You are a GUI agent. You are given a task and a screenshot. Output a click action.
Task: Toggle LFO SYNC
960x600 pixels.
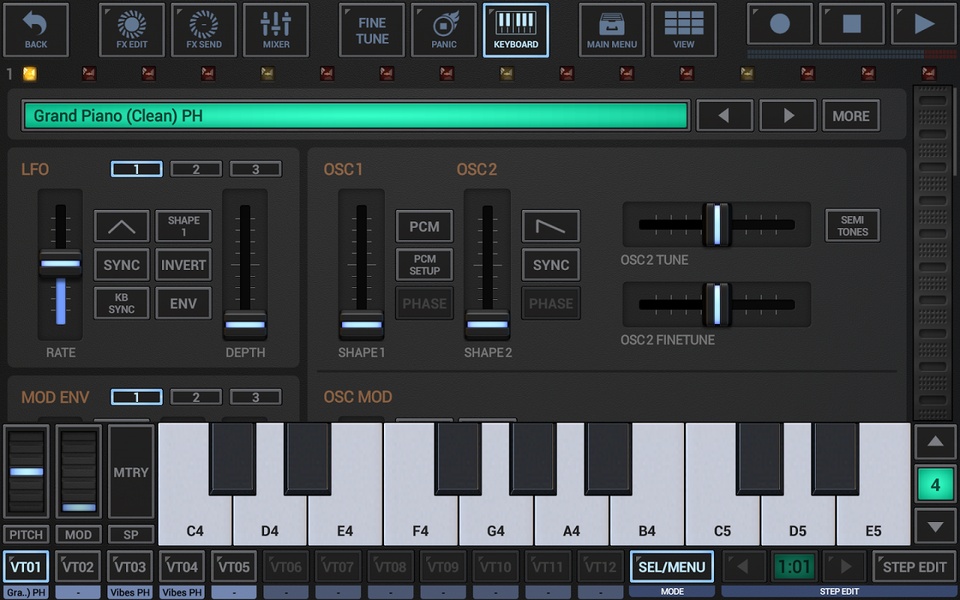click(x=121, y=265)
